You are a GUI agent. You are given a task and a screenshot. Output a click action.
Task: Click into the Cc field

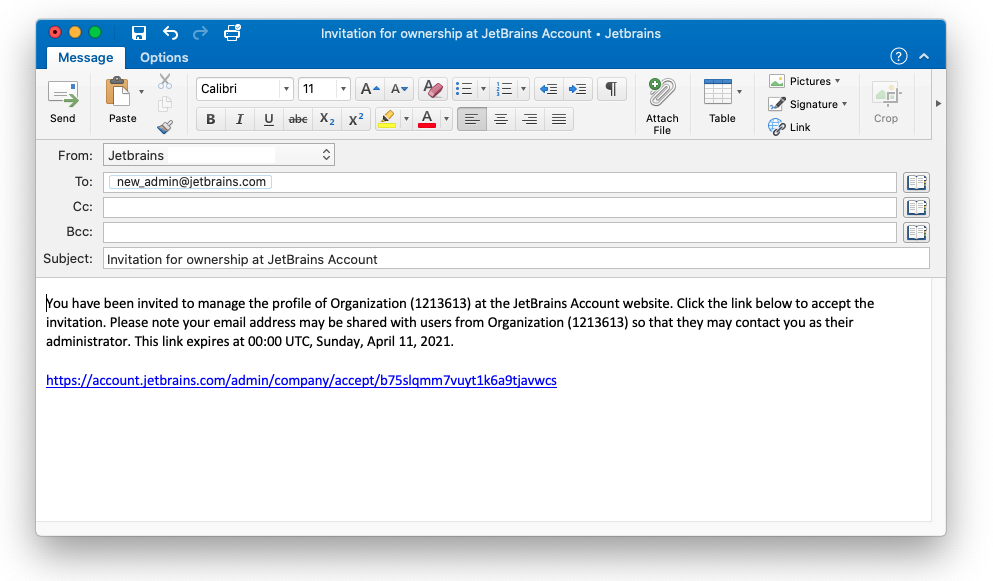(x=500, y=207)
